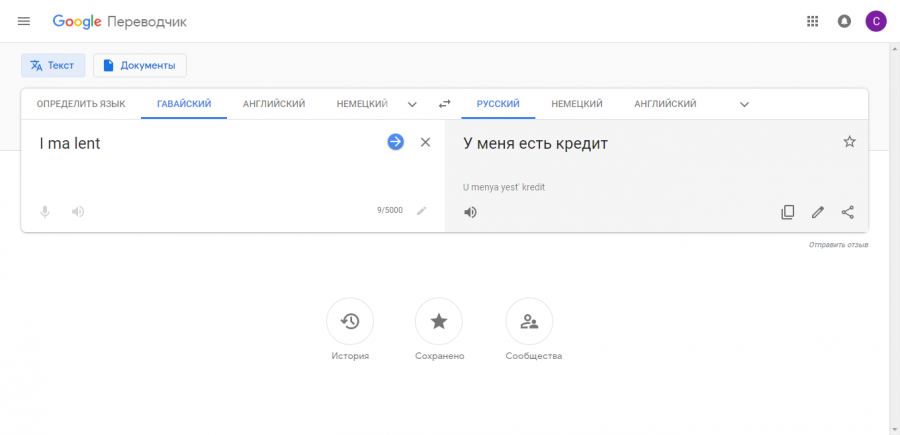Swap source and target languages
Image resolution: width=900 pixels, height=435 pixels.
tap(445, 104)
